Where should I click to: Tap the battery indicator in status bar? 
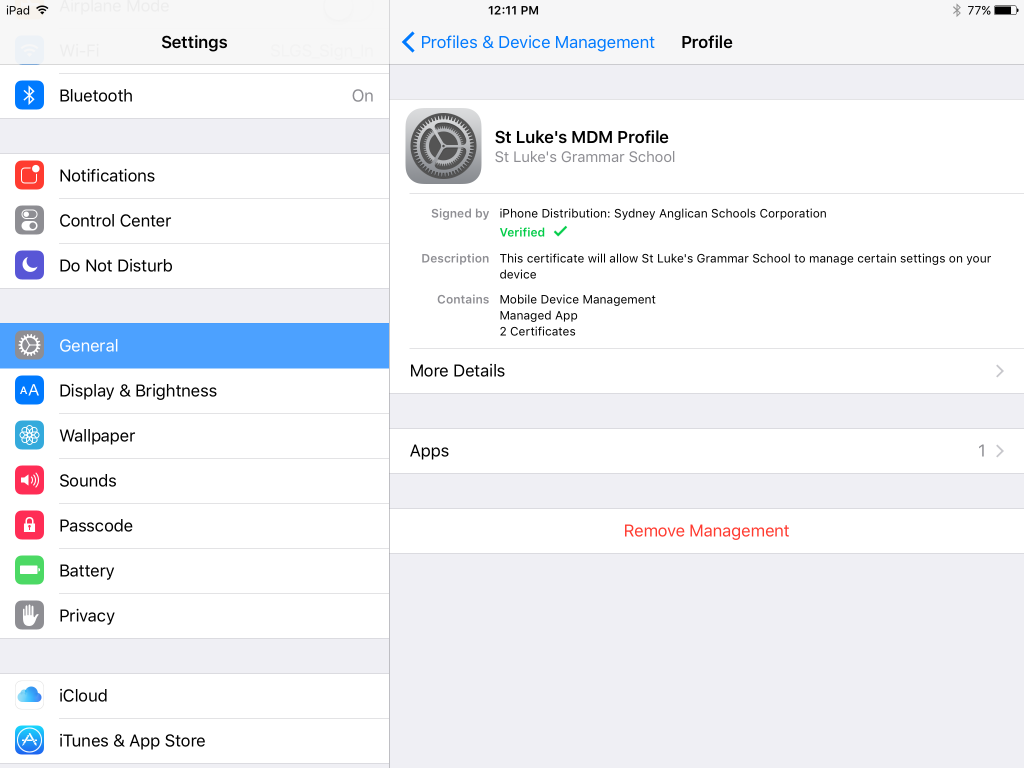coord(1006,10)
